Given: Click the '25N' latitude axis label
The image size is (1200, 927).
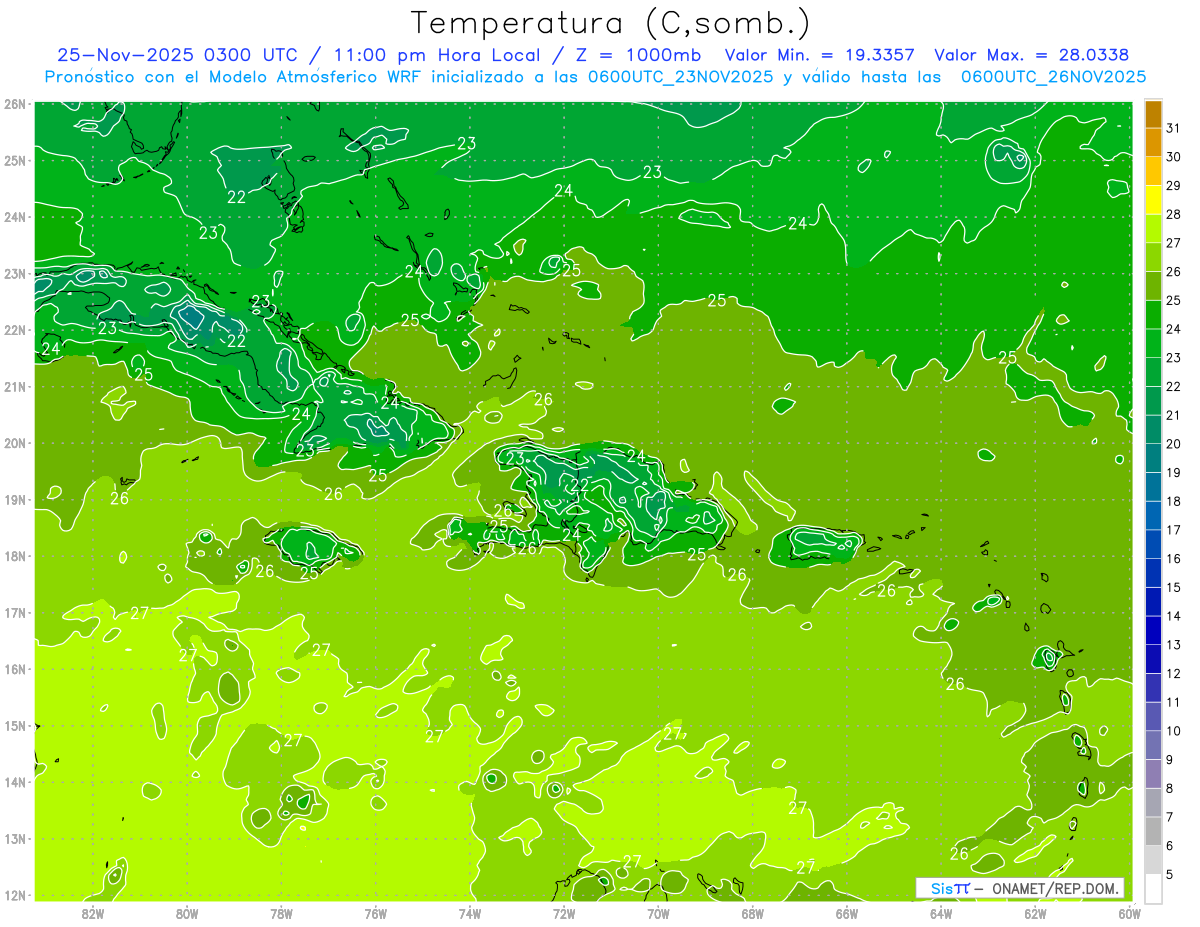Looking at the screenshot, I should (15, 160).
